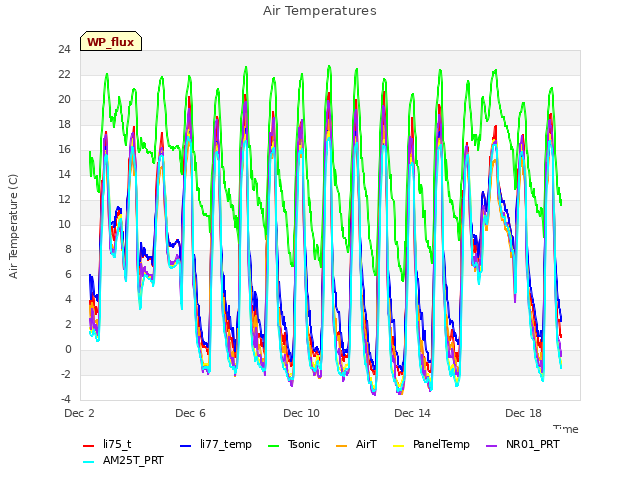Click the -2 y-axis tick label
The image size is (640, 480).
[x=66, y=374]
